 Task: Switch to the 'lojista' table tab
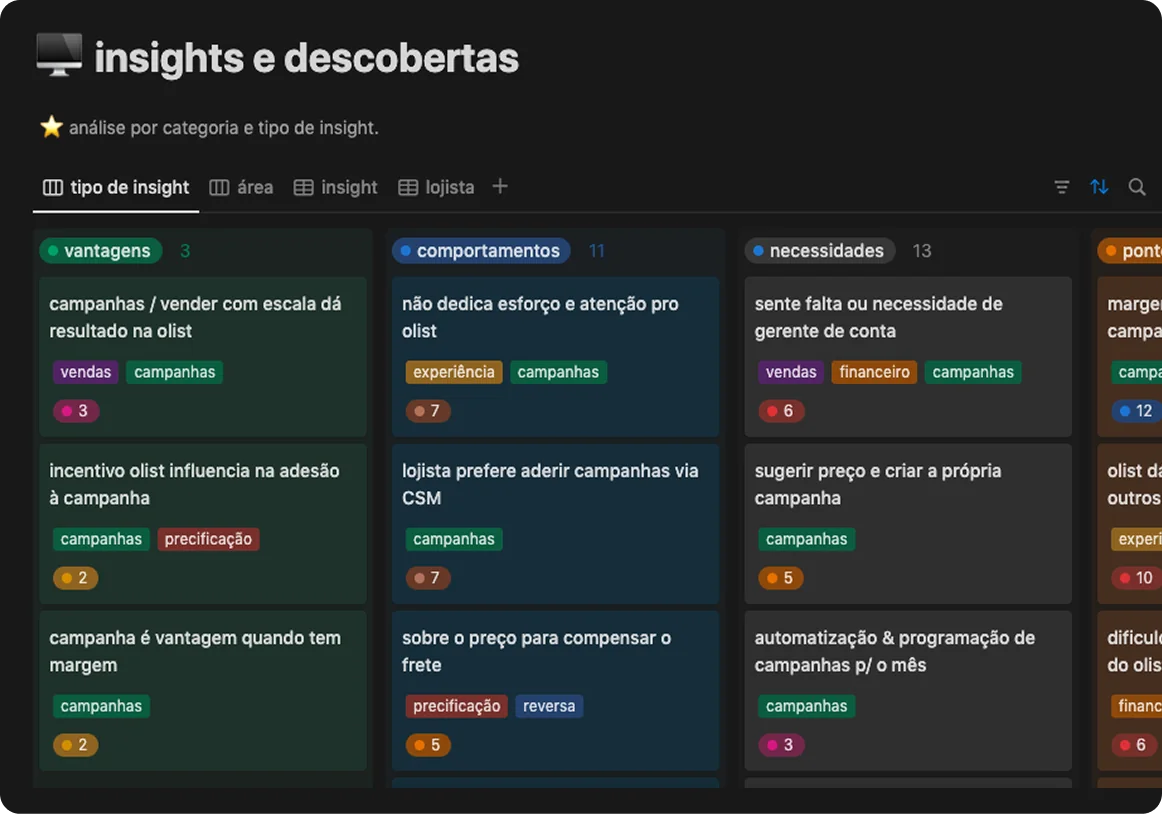[x=436, y=188]
